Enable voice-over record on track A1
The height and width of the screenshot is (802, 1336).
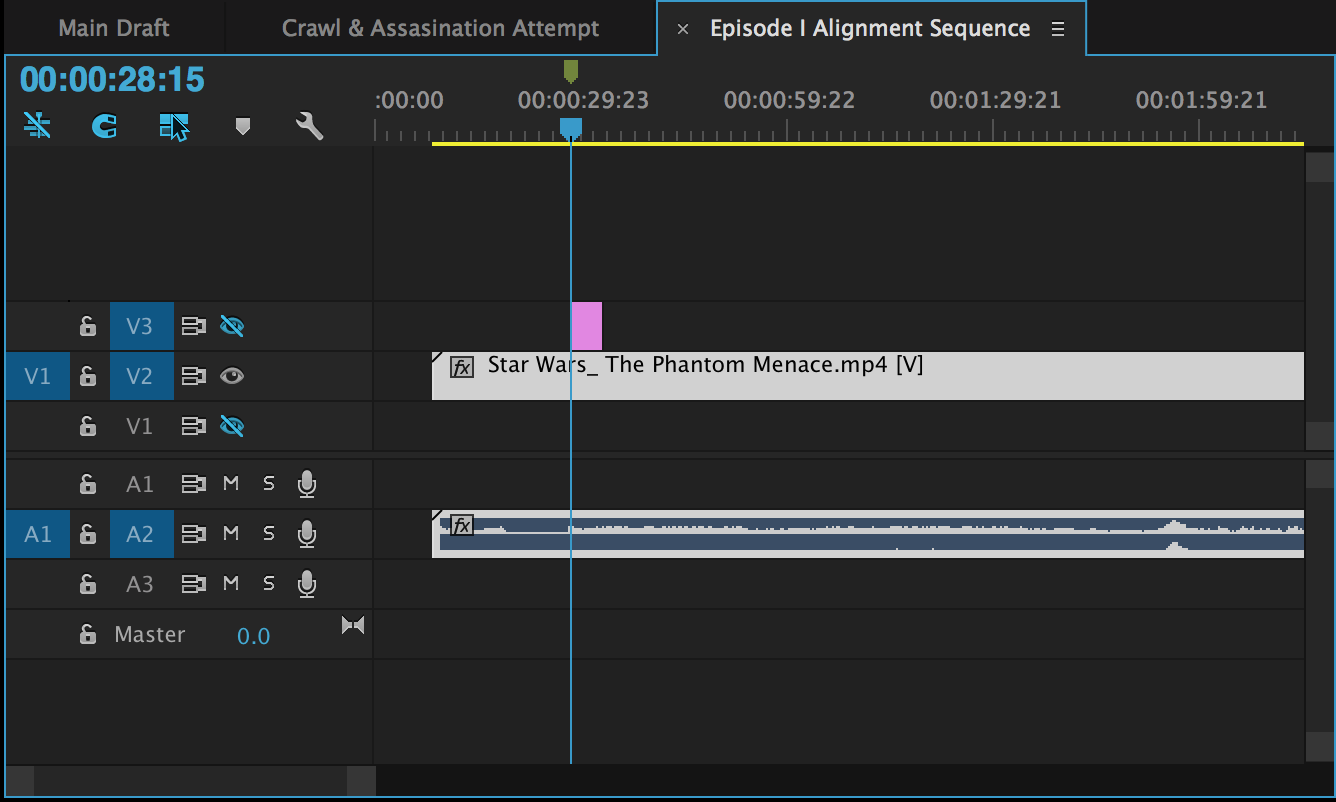[307, 484]
